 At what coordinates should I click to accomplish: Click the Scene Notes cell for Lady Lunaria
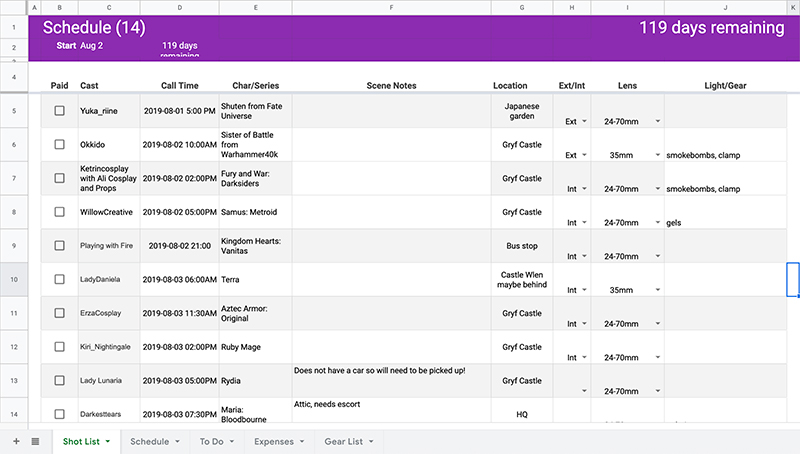[391, 380]
